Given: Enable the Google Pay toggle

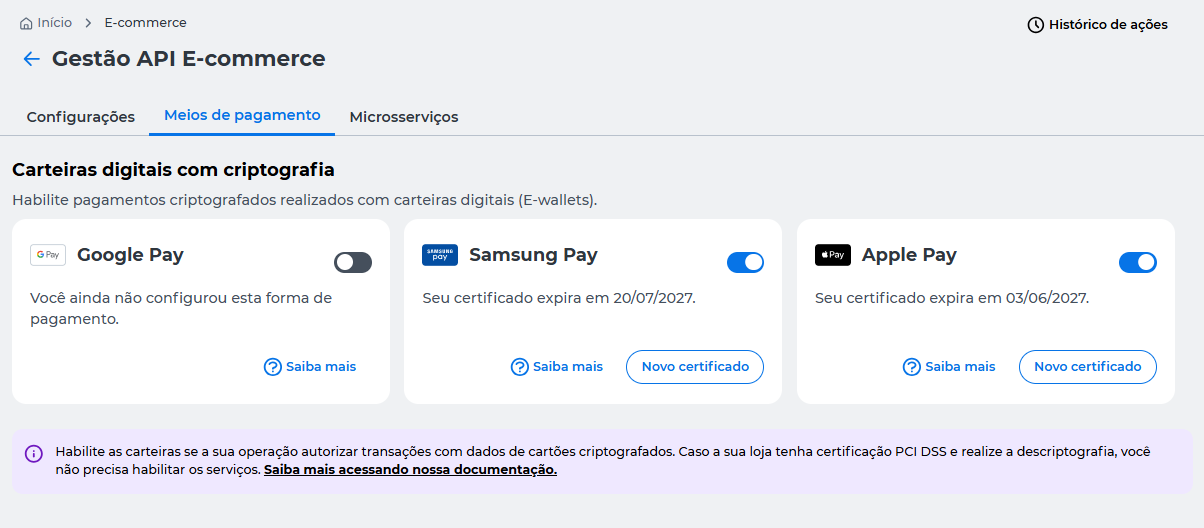Looking at the screenshot, I should point(353,262).
